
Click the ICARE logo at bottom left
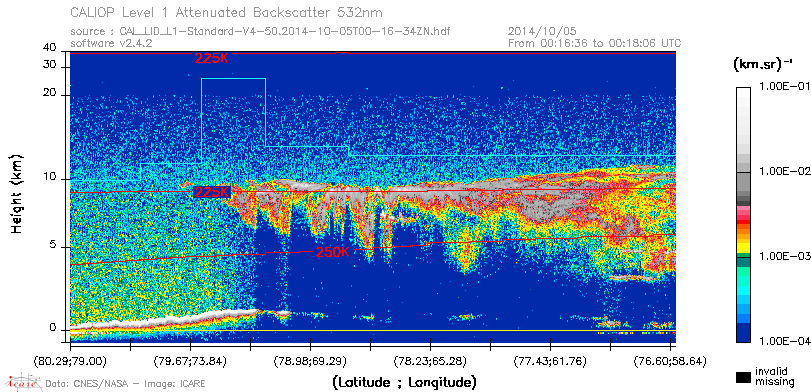[x=22, y=382]
